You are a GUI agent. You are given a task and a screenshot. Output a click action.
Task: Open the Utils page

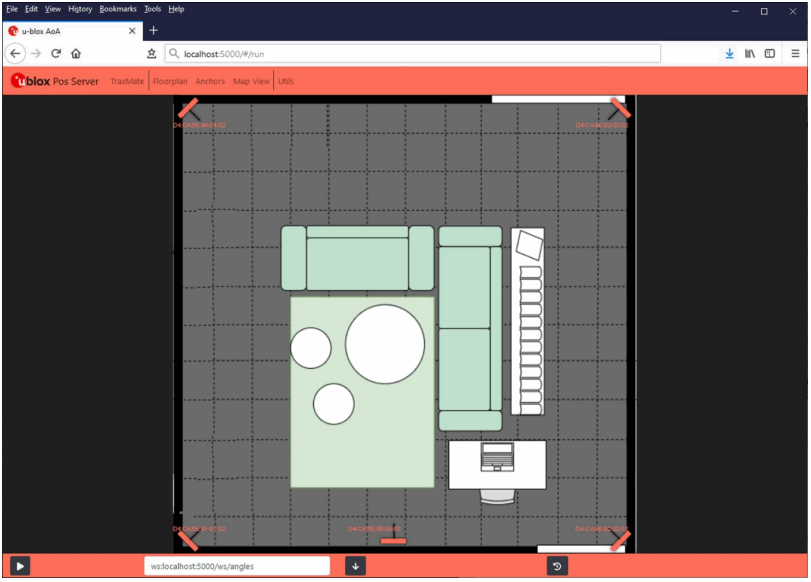coord(286,81)
